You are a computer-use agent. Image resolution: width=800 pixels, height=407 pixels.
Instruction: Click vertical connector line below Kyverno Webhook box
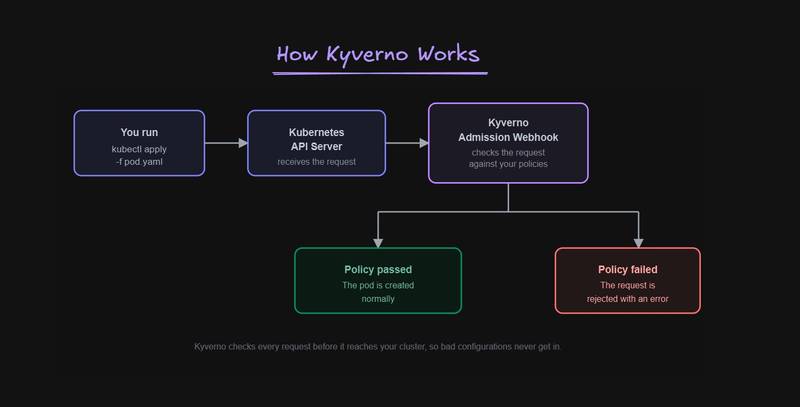[508, 197]
